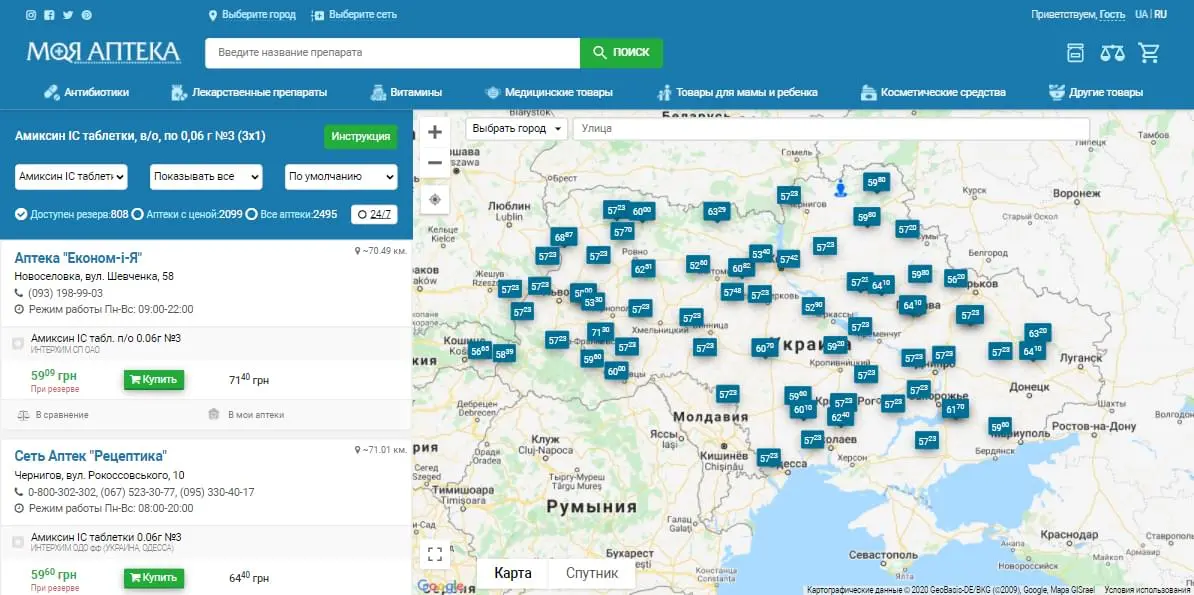Open the shopping cart icon

click(1149, 53)
